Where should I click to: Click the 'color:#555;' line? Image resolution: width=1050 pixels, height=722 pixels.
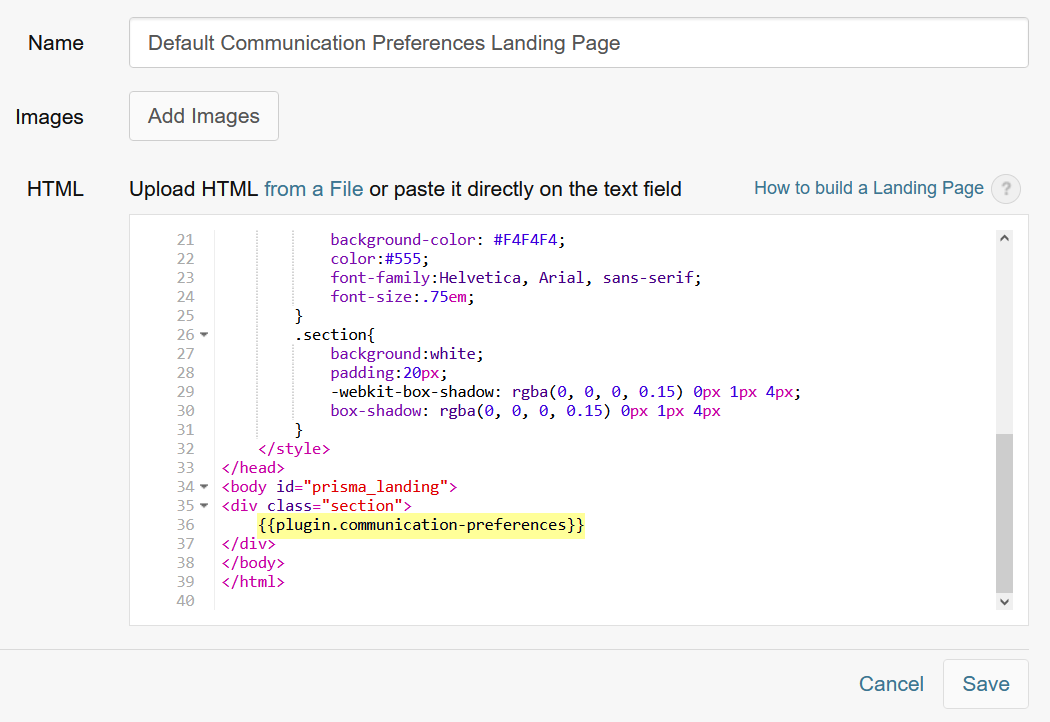tap(380, 259)
